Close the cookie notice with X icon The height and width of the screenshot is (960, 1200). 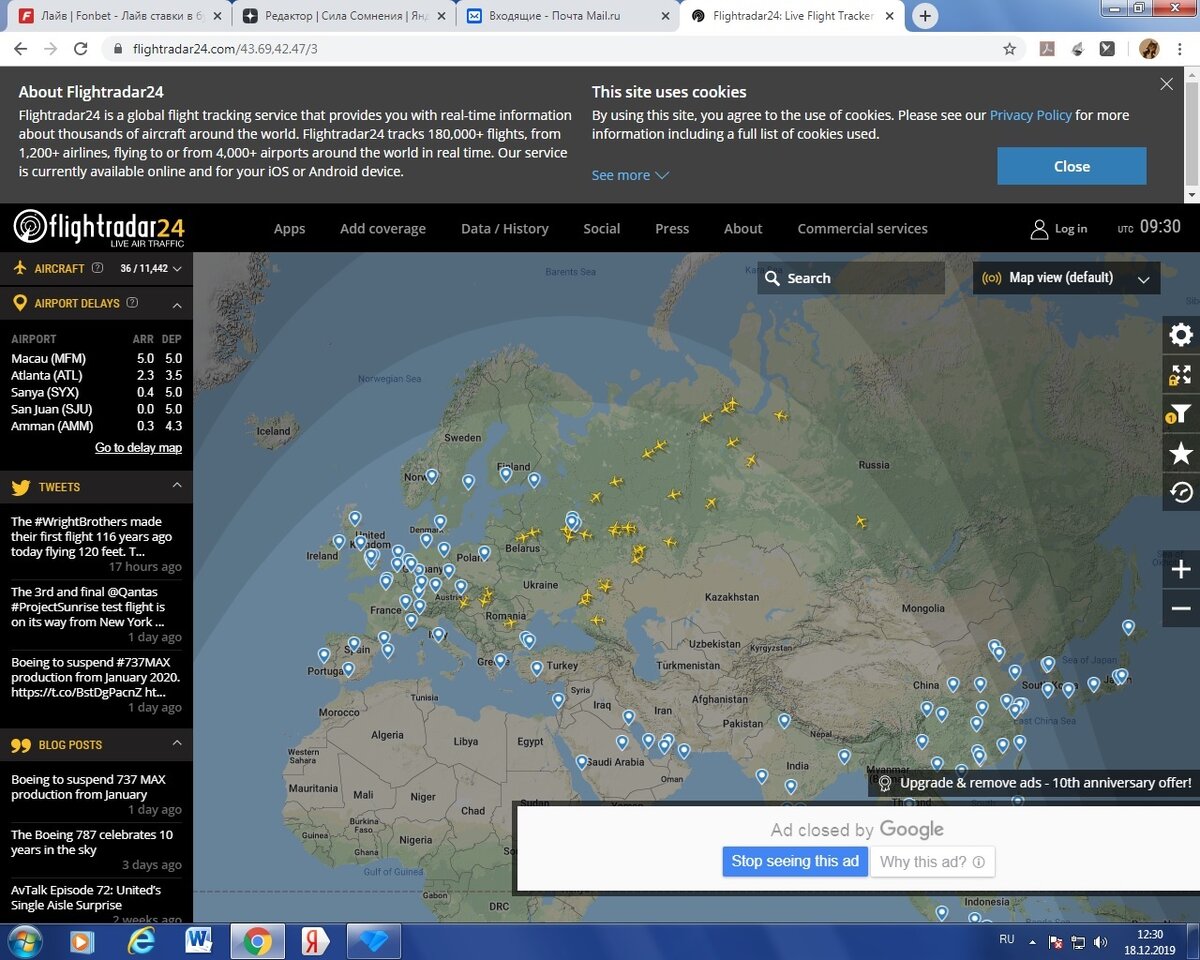(x=1166, y=84)
